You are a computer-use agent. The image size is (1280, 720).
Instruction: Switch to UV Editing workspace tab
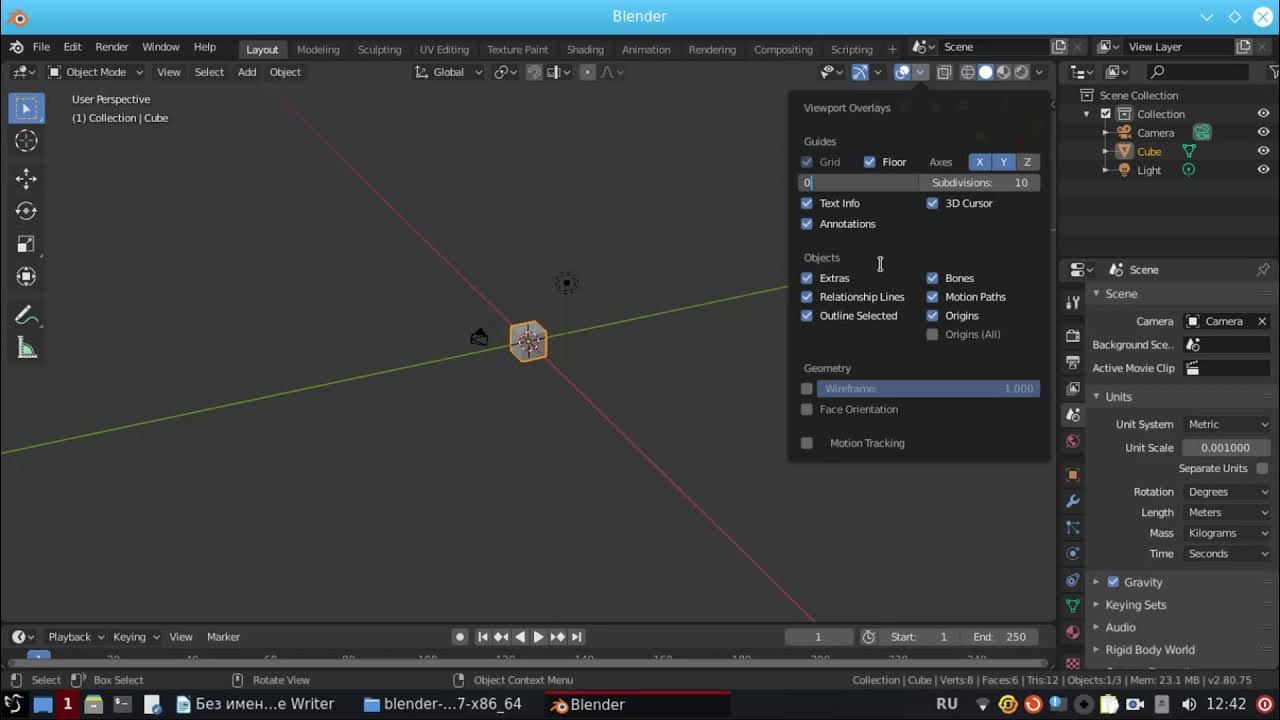pos(444,49)
